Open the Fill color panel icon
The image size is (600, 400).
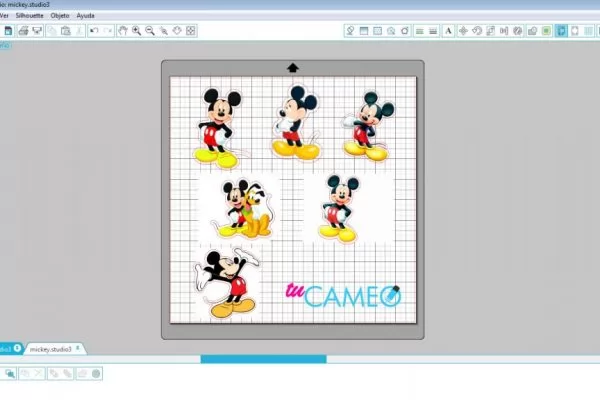(350, 31)
